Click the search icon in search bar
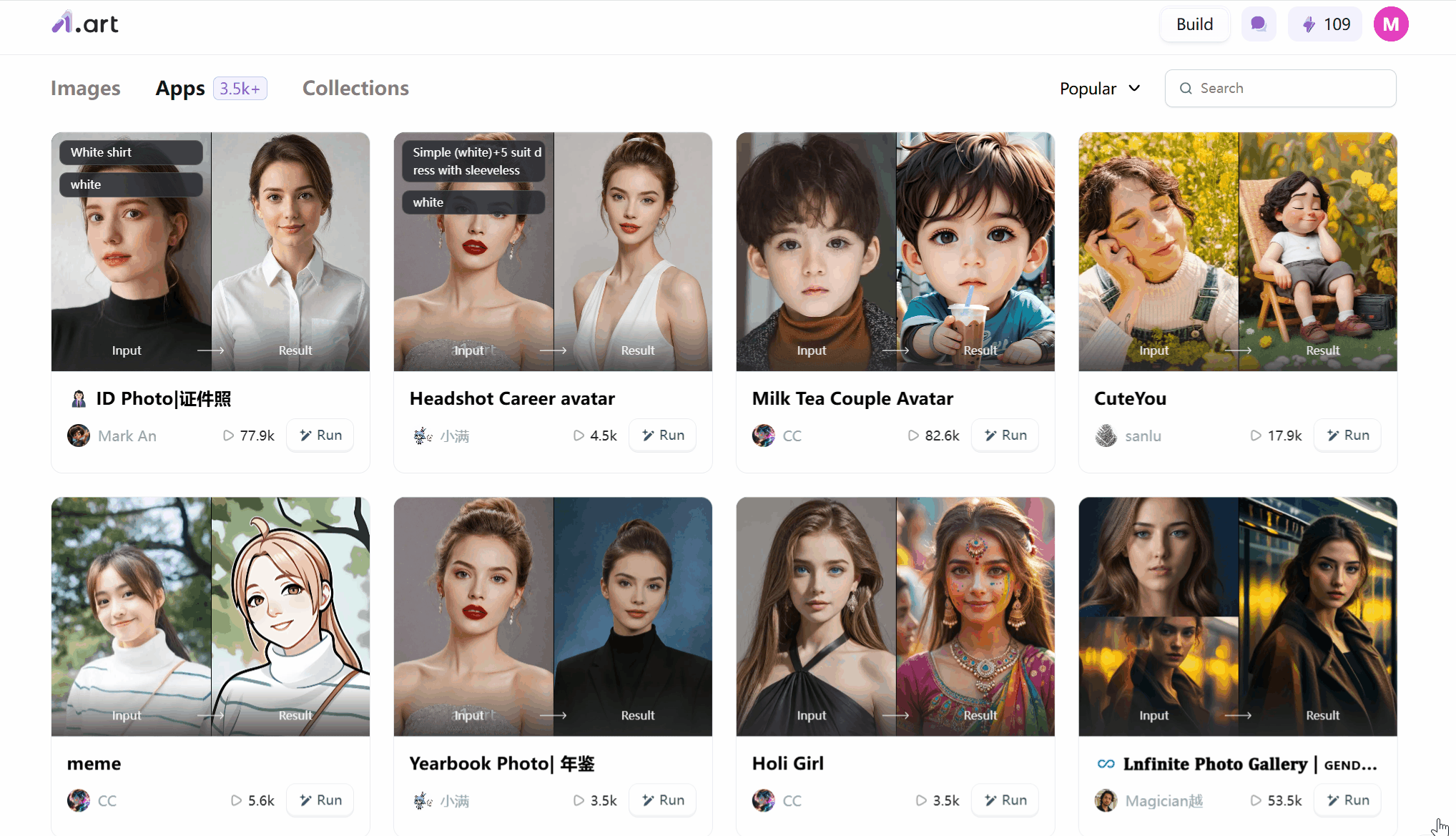The height and width of the screenshot is (836, 1456). (1186, 88)
